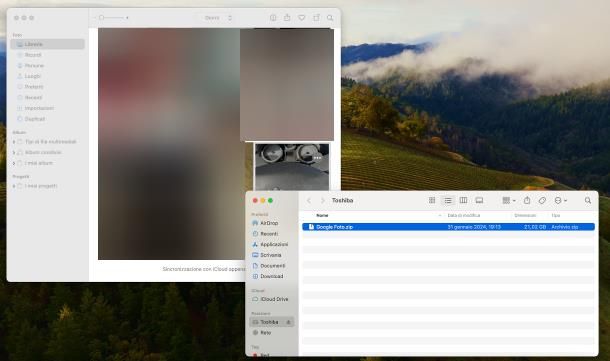Expand Album condivisi in Photos sidebar

click(x=14, y=152)
